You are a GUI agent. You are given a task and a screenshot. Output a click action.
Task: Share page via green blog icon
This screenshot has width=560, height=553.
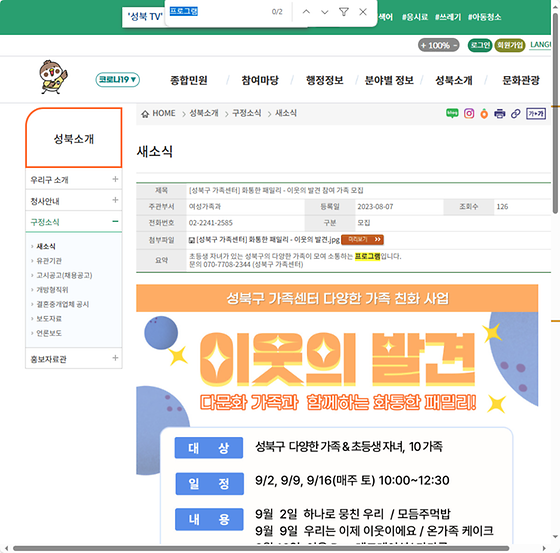(x=452, y=114)
